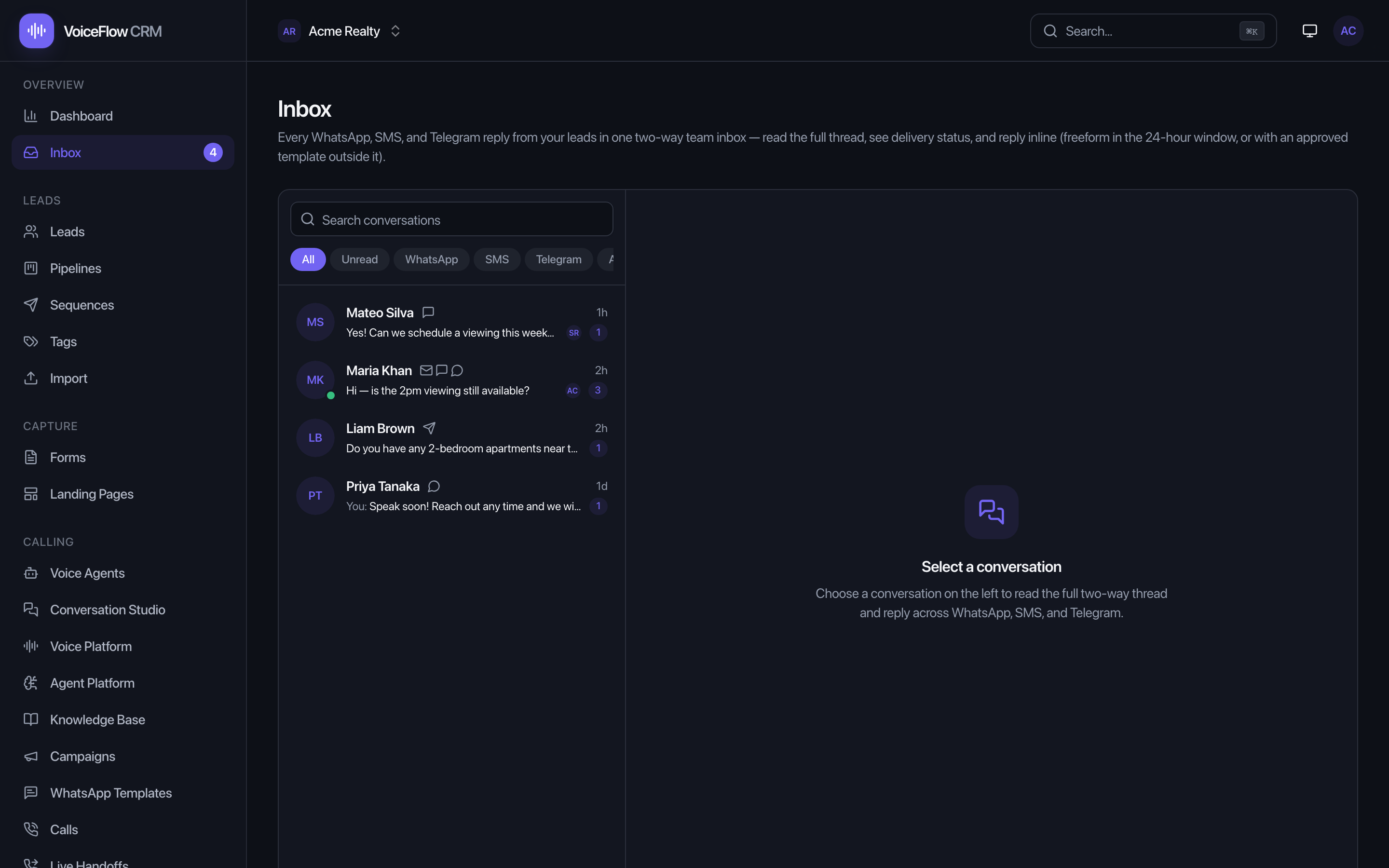Click the WhatsApp icon beside Priya Tanaka

pyautogui.click(x=434, y=486)
